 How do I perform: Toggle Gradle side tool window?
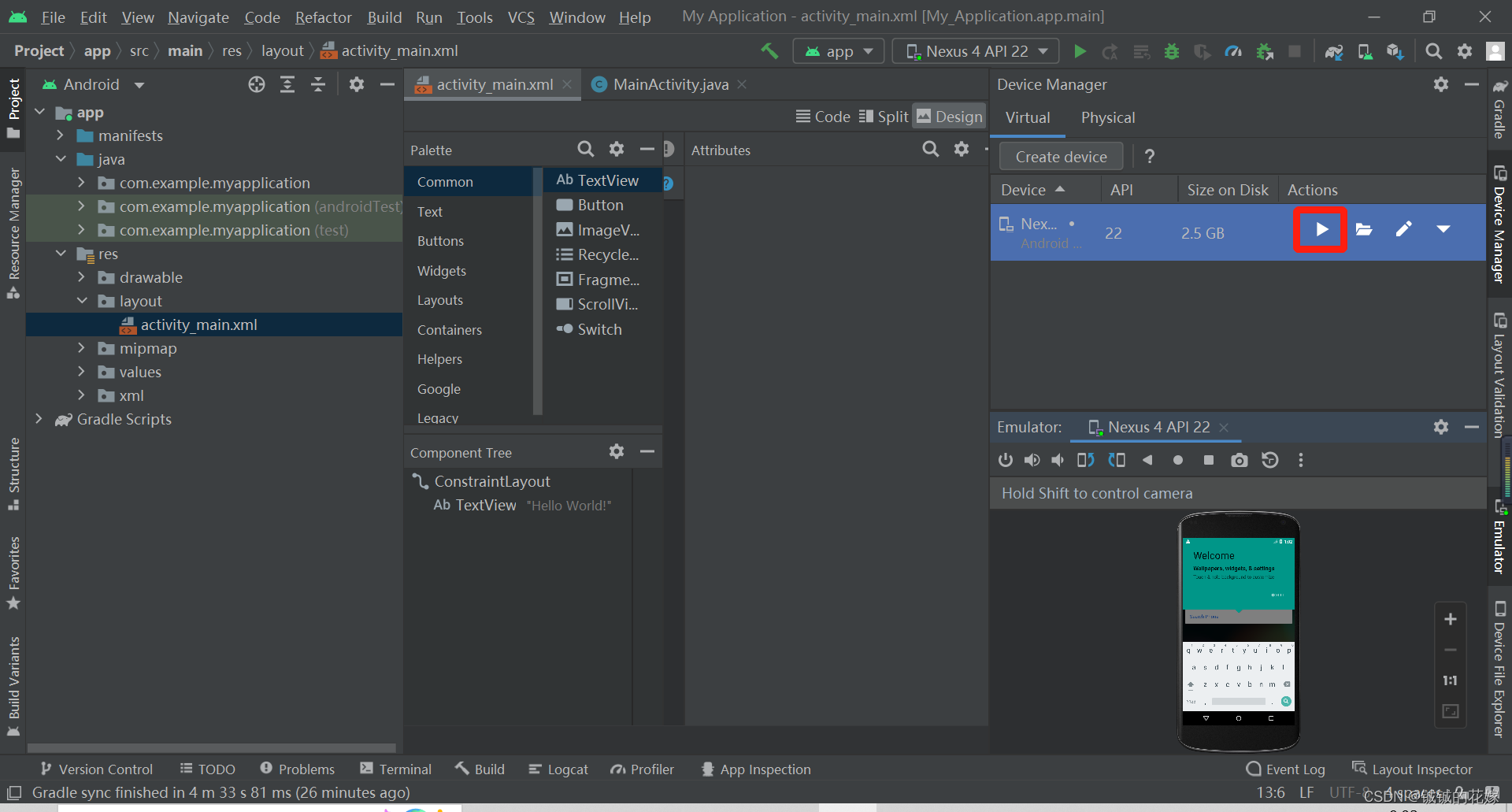pos(1499,109)
